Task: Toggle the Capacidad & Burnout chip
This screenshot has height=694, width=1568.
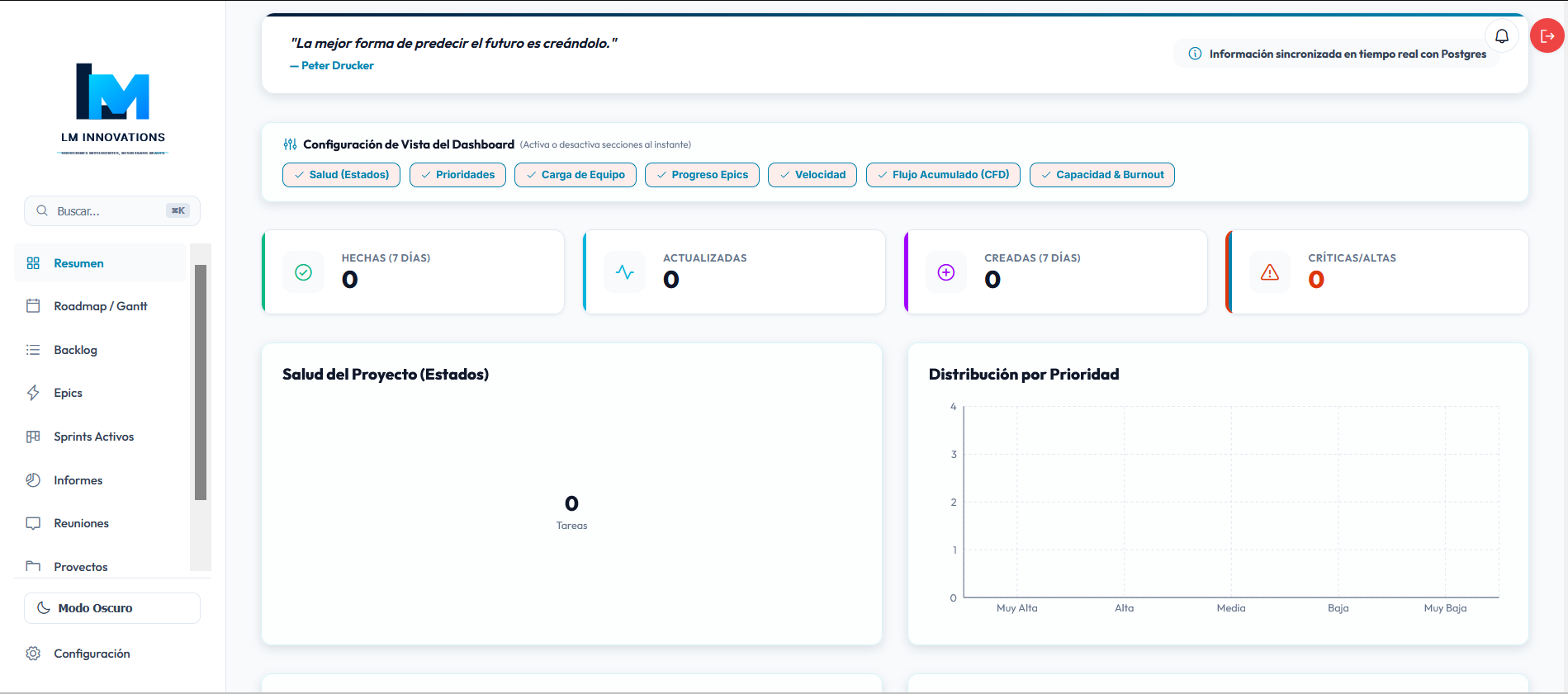Action: point(1102,175)
